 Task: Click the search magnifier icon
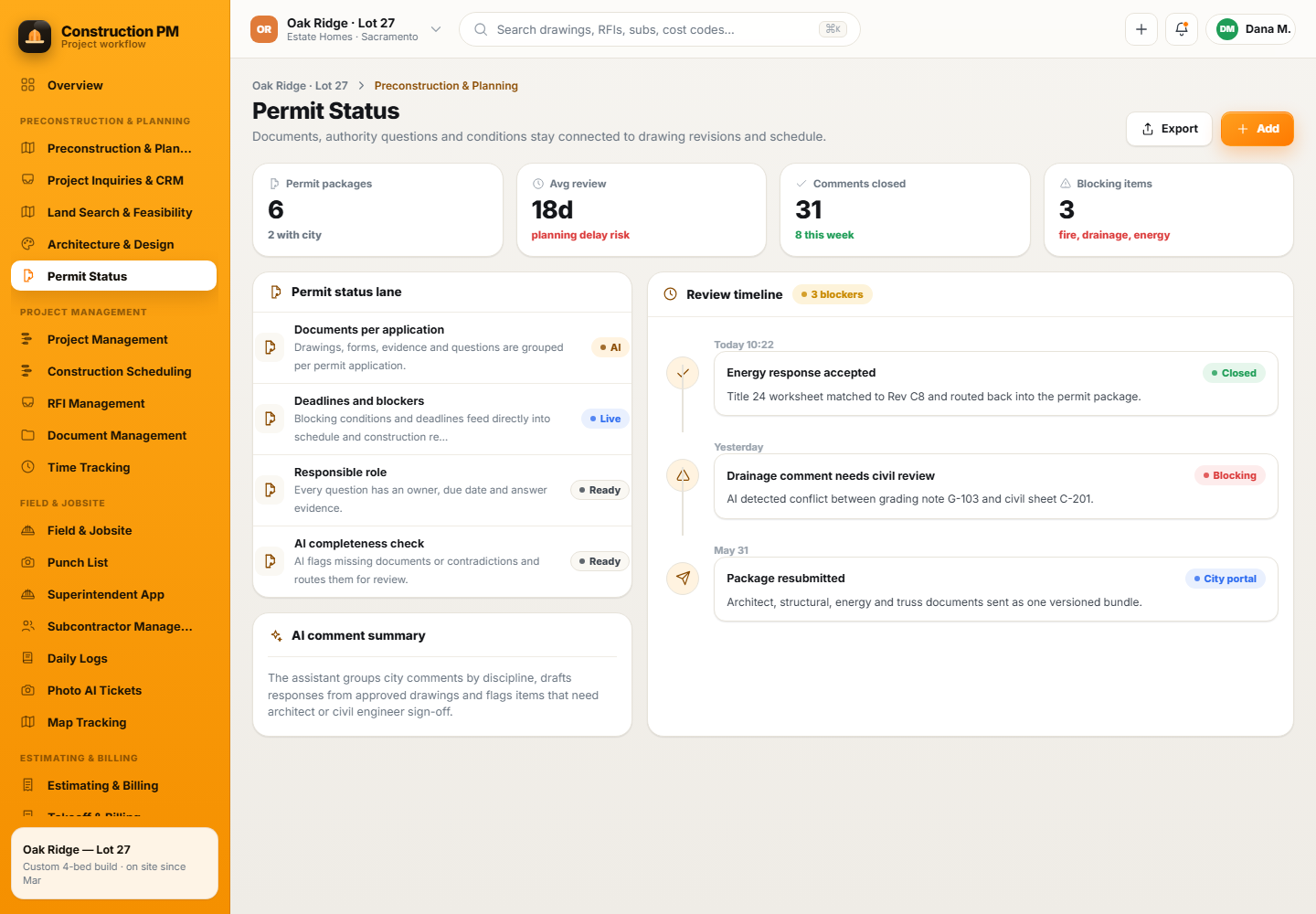pos(481,29)
